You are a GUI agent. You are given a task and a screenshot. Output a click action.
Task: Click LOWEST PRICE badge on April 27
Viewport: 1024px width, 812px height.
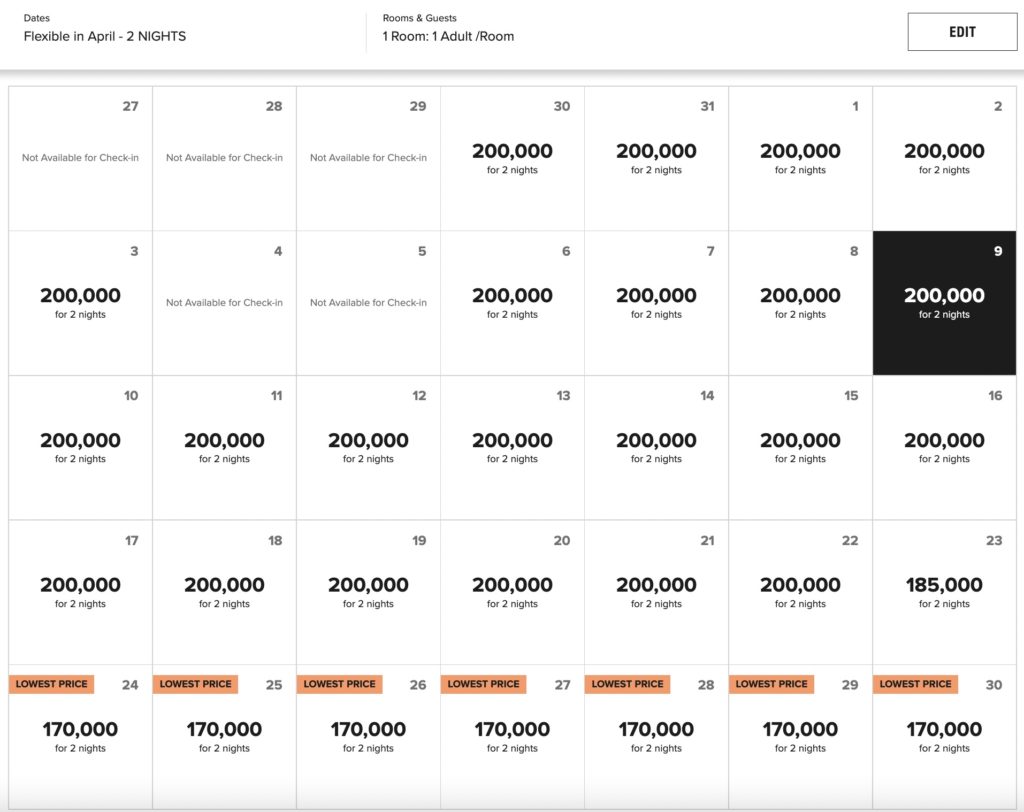coord(483,684)
